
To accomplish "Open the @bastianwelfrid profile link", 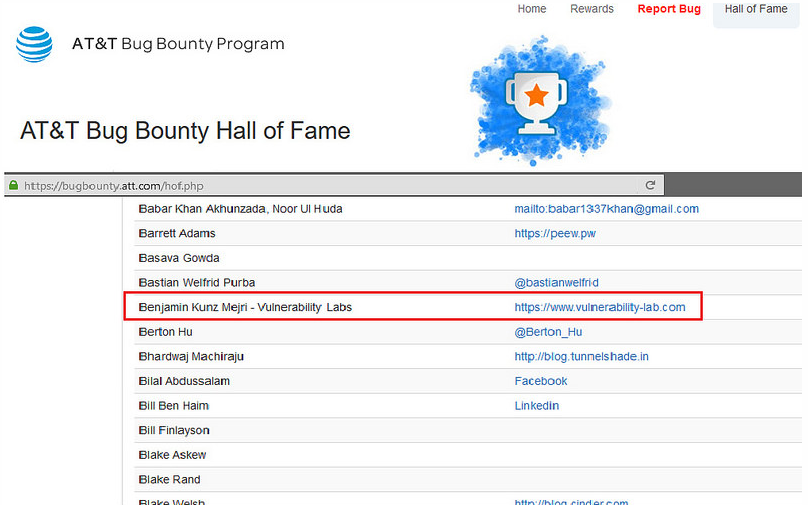I will coord(557,283).
